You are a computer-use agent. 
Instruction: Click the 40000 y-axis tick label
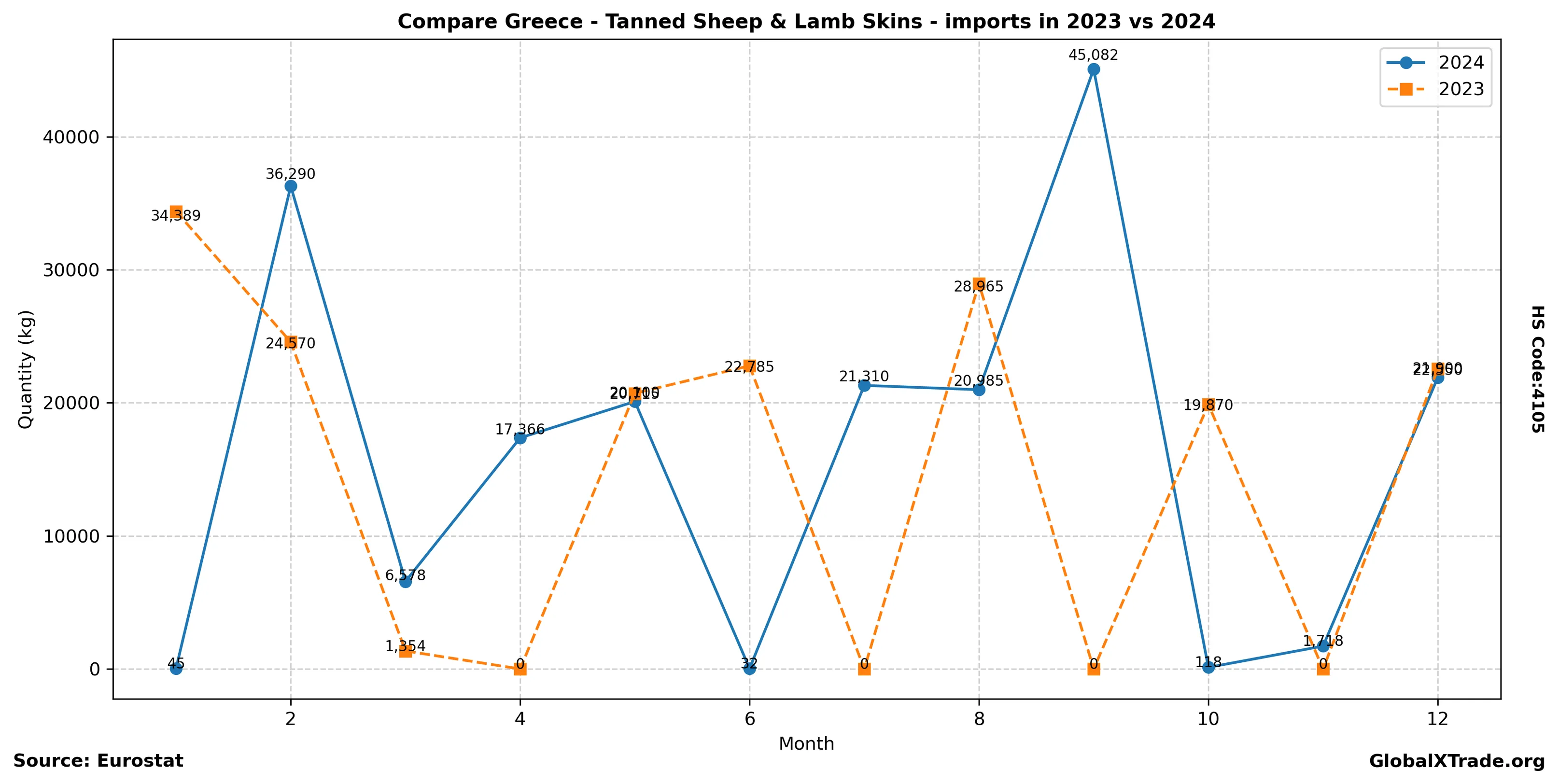click(x=71, y=137)
